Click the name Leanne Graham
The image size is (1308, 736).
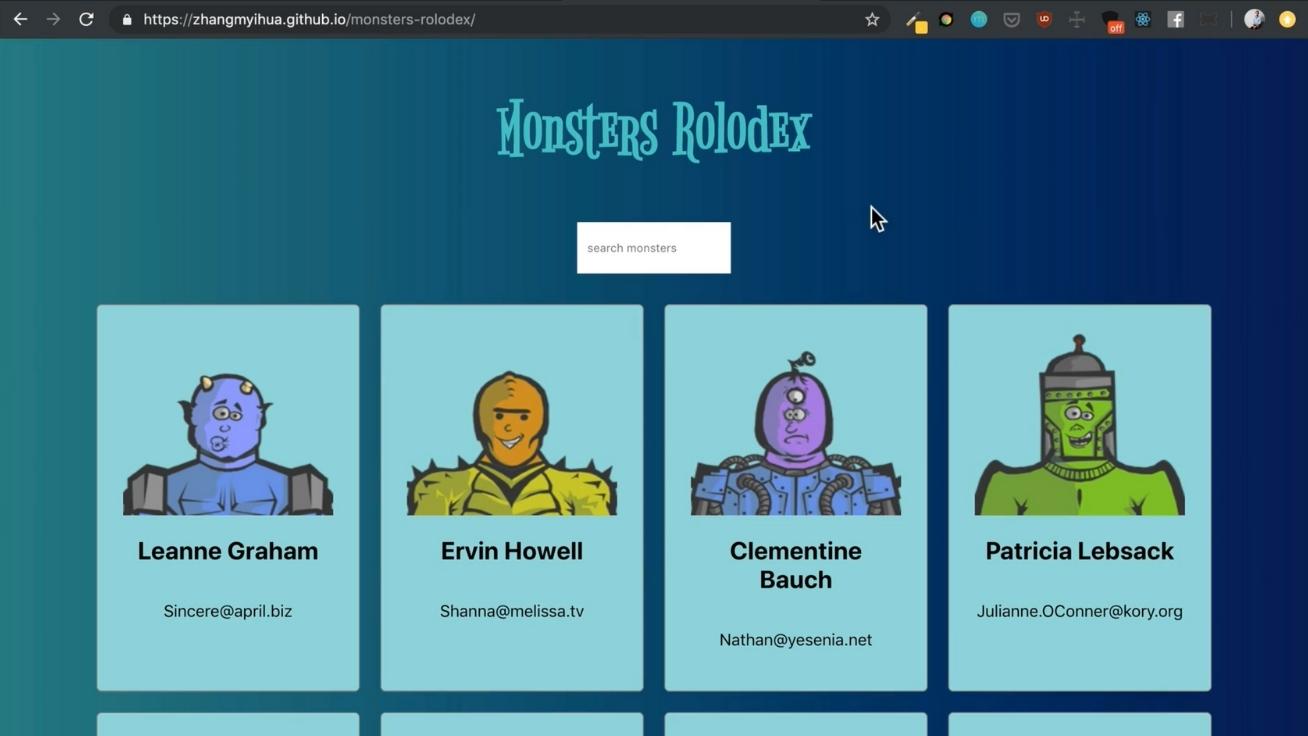(x=228, y=551)
